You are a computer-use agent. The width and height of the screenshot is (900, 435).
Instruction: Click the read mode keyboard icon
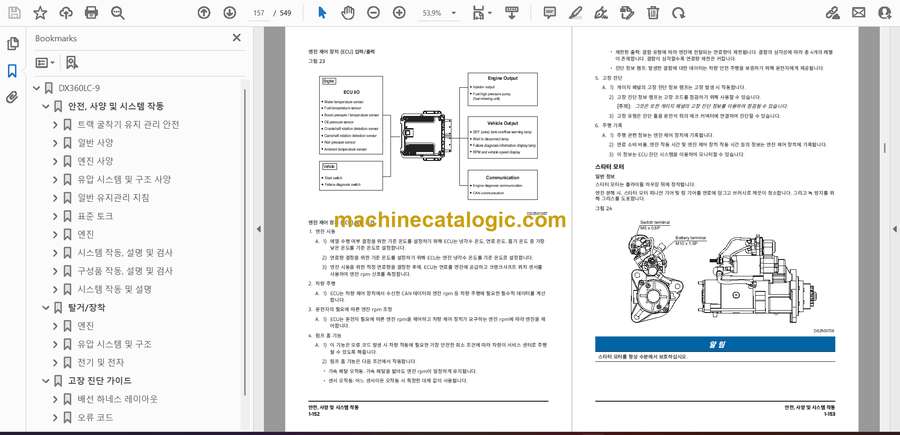[511, 13]
